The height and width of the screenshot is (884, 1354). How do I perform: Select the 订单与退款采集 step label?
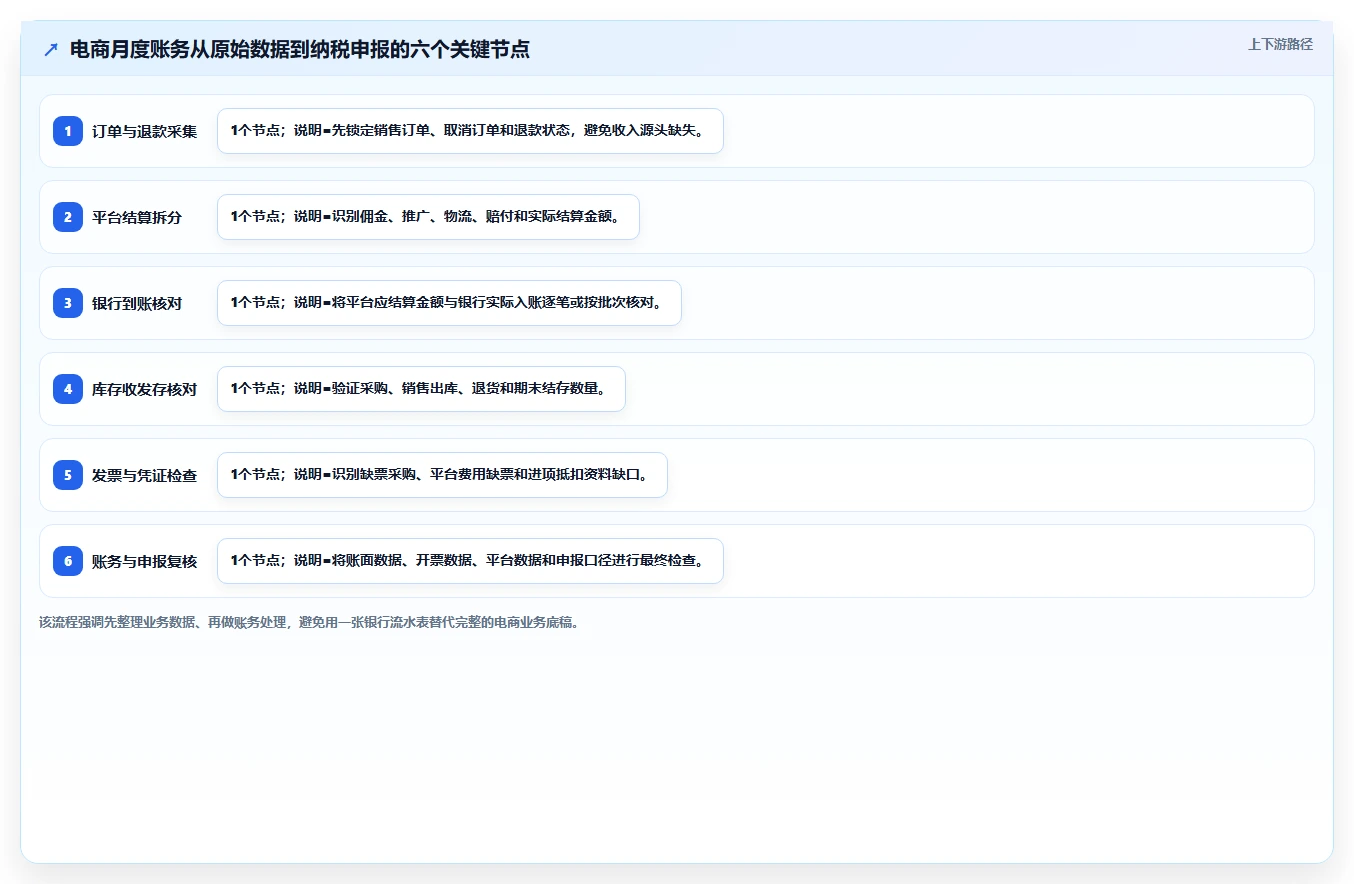[x=145, y=131]
